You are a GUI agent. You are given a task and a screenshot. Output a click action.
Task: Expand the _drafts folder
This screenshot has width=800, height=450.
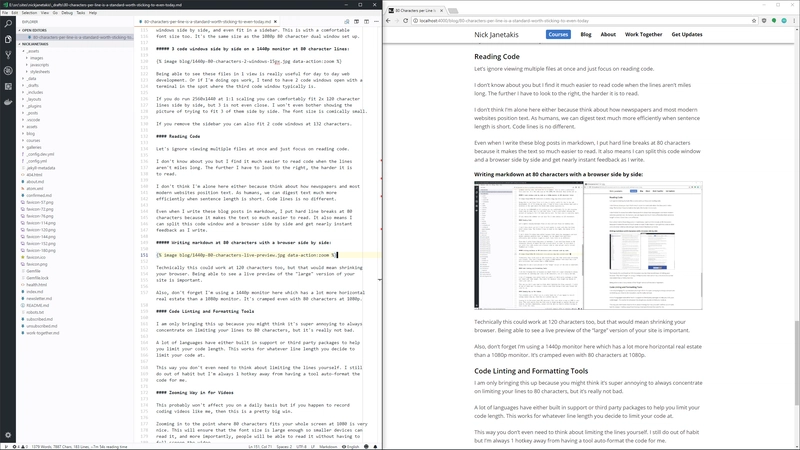(x=32, y=86)
